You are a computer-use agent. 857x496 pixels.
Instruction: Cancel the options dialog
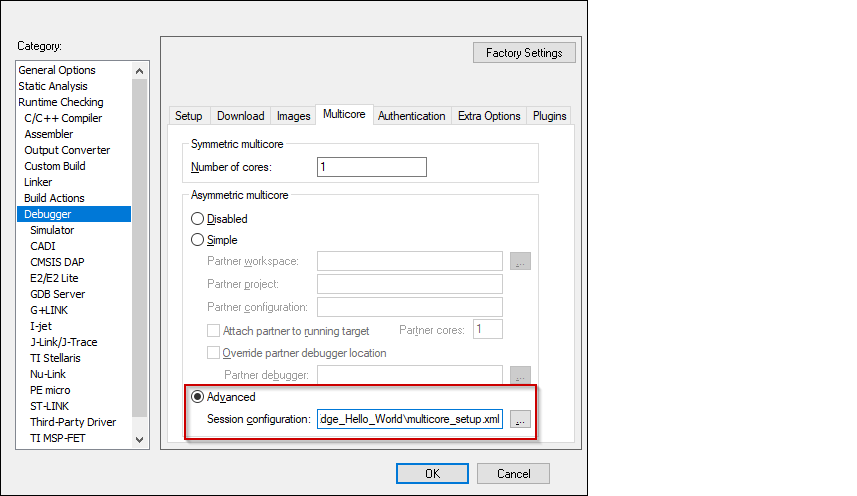[513, 473]
